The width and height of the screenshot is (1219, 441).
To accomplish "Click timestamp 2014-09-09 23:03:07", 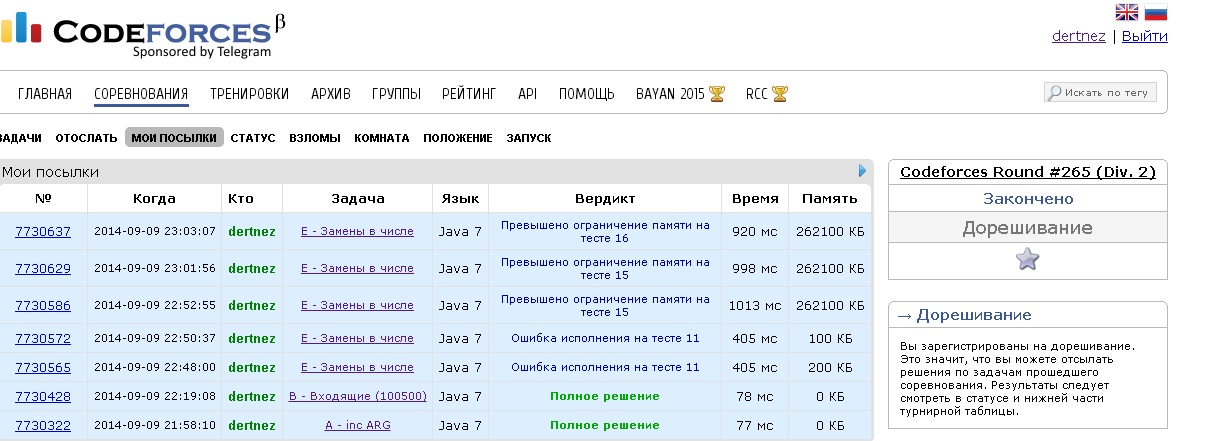I will click(155, 231).
